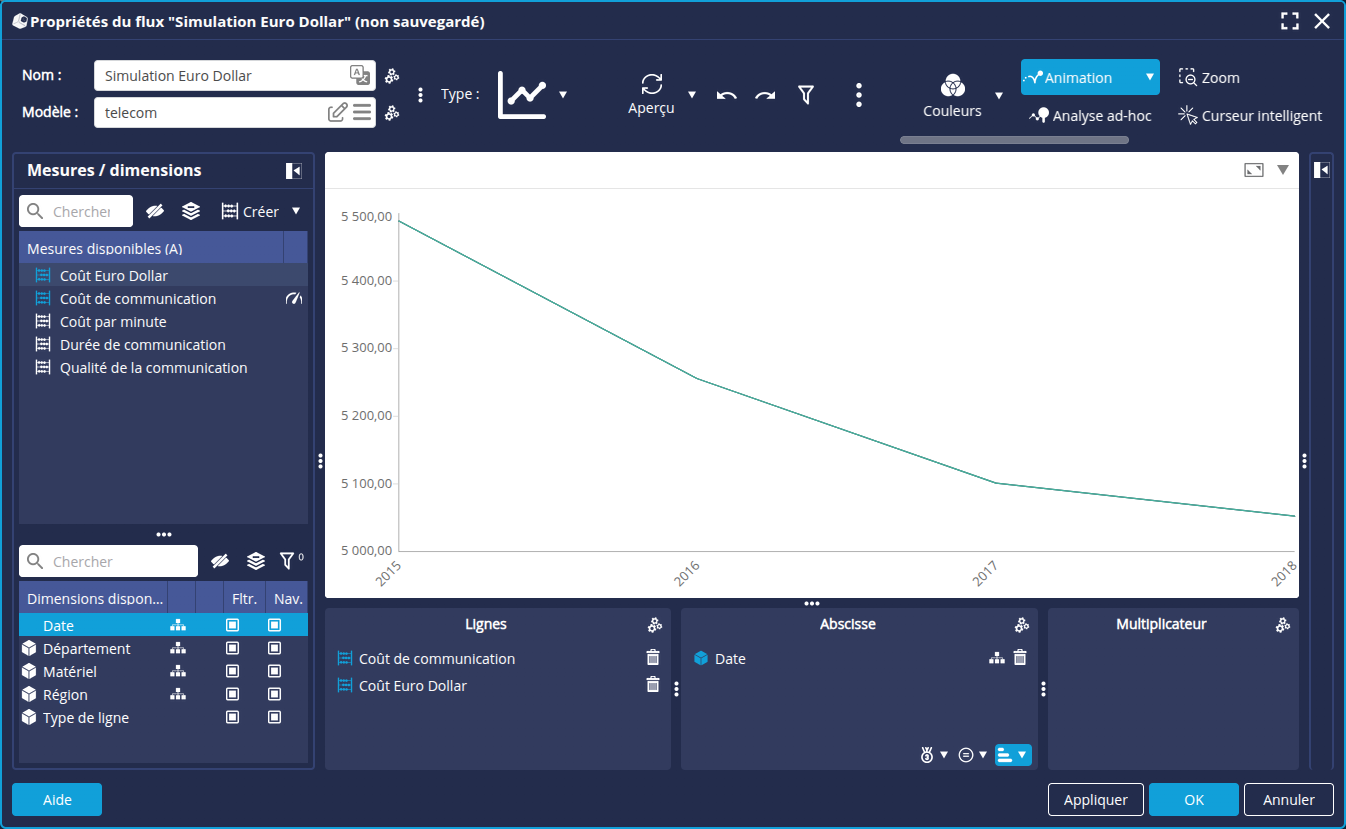The height and width of the screenshot is (829, 1346).
Task: Open the Créer dropdown arrow
Action: (296, 211)
